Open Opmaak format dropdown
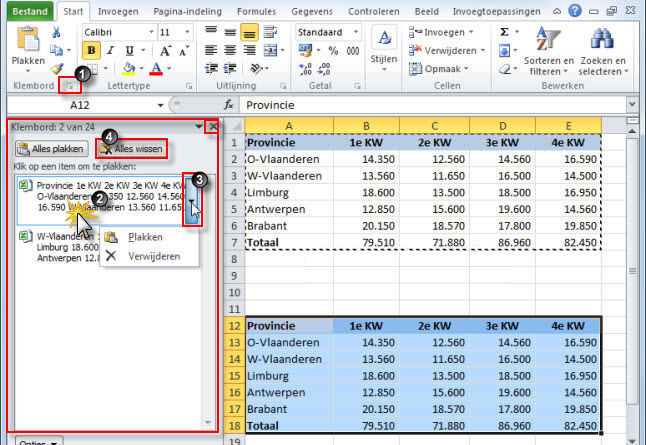646x445 pixels. click(439, 69)
